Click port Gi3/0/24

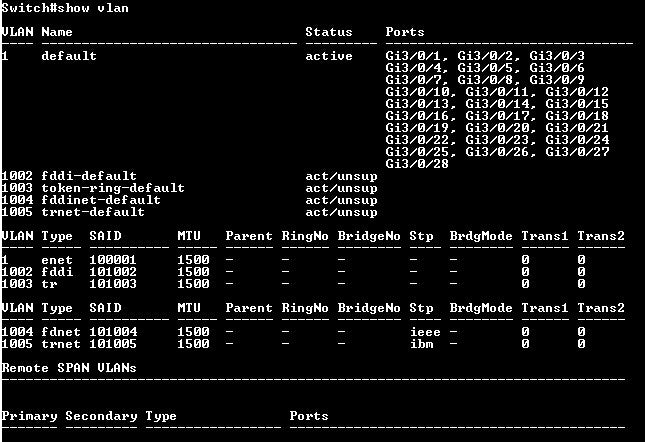(x=577, y=140)
